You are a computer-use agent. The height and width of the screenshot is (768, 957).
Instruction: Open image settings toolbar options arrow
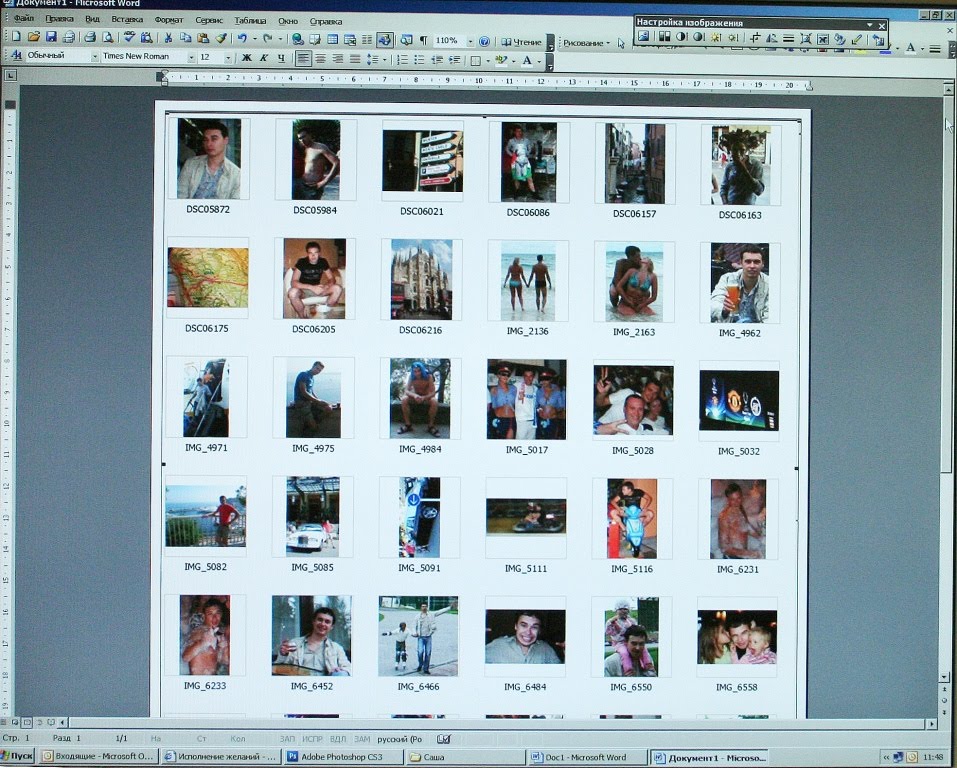point(869,24)
